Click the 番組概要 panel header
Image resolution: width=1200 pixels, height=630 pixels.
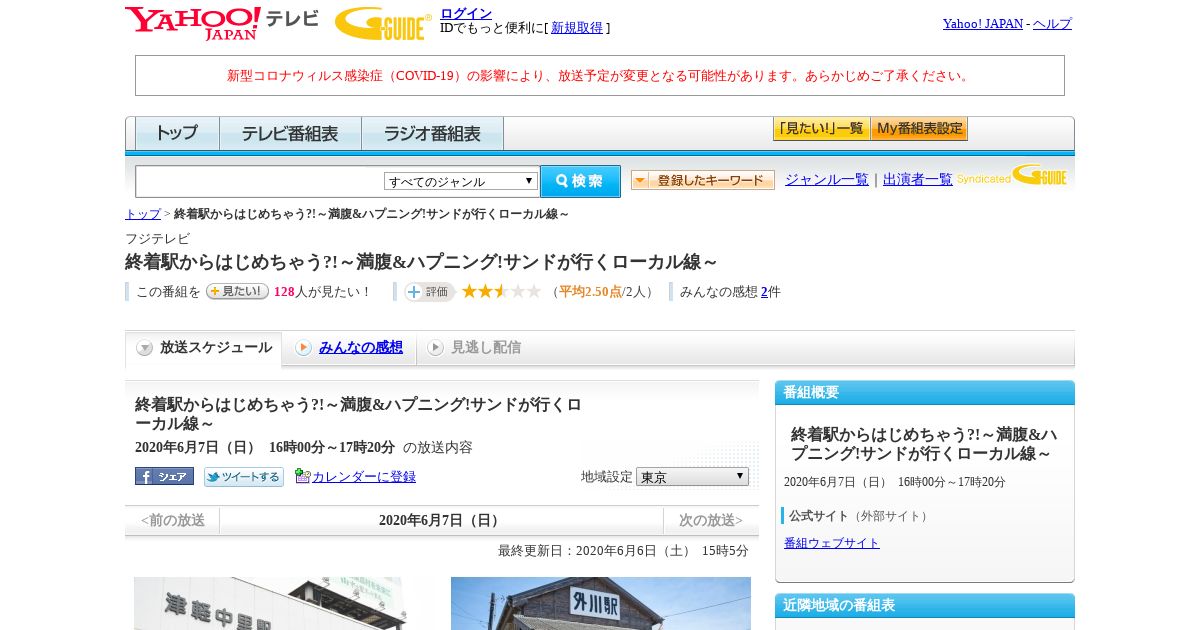[925, 392]
